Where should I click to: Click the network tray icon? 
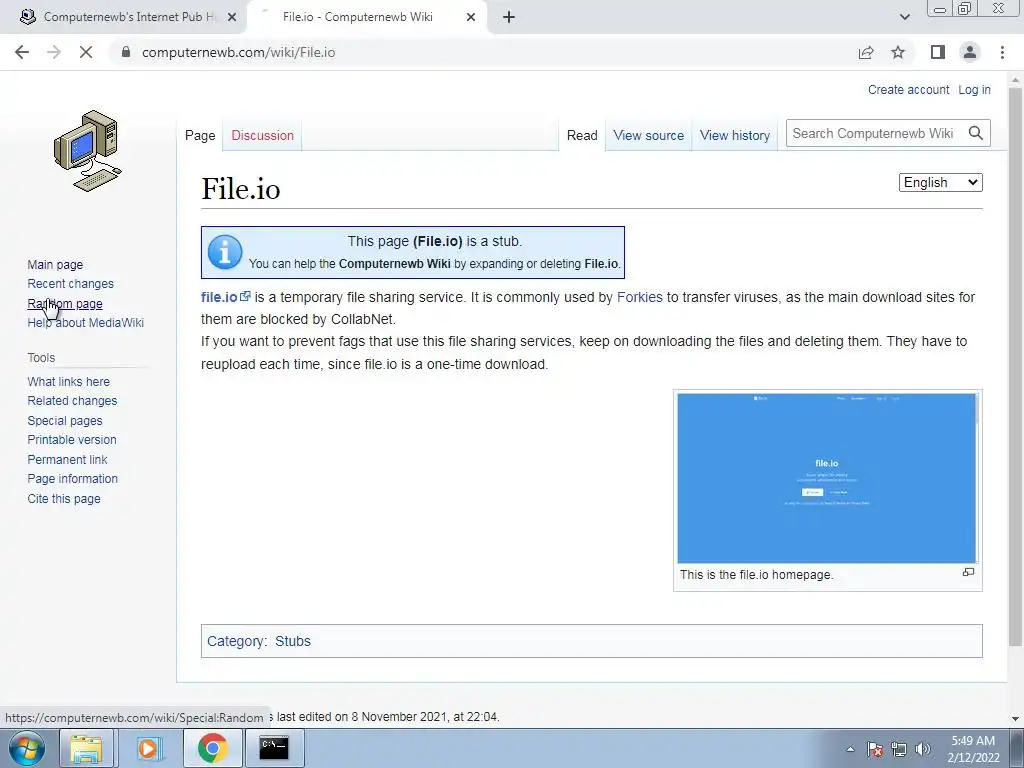[x=899, y=749]
